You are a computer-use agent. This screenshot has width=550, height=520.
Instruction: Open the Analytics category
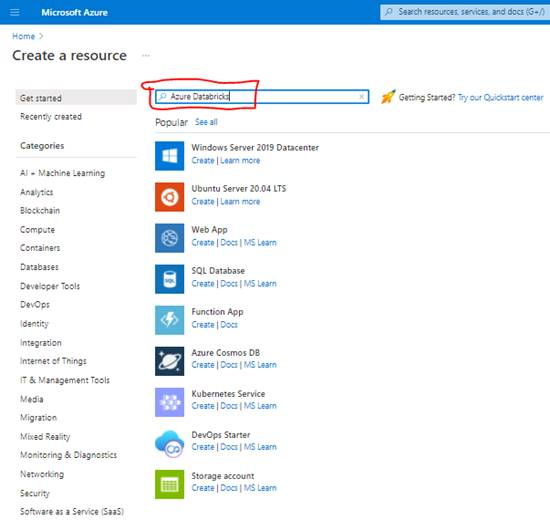(36, 192)
